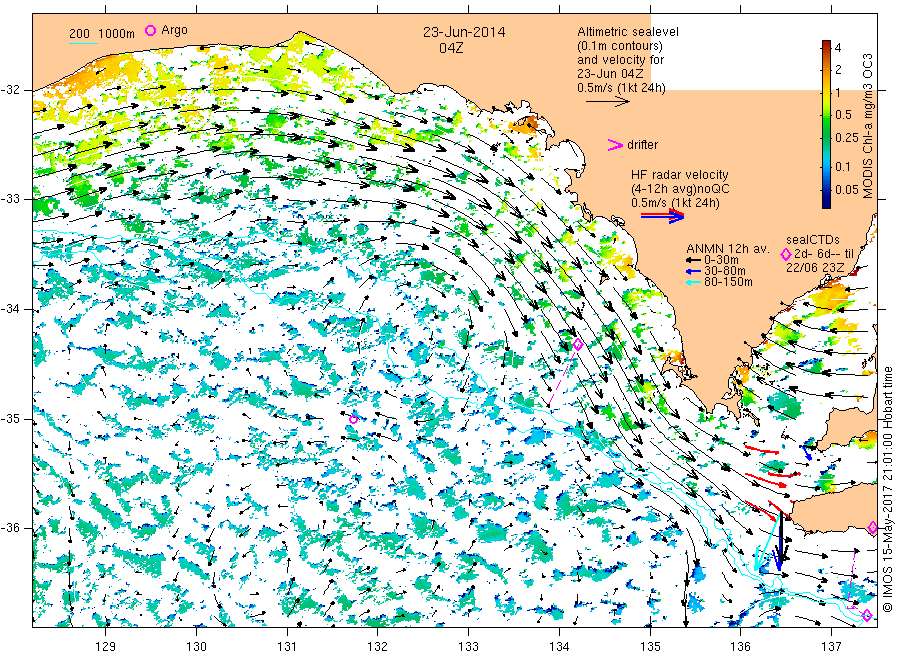900x660 pixels.
Task: Click the cyan 80-150m ANMN arrow symbol
Action: coord(694,282)
